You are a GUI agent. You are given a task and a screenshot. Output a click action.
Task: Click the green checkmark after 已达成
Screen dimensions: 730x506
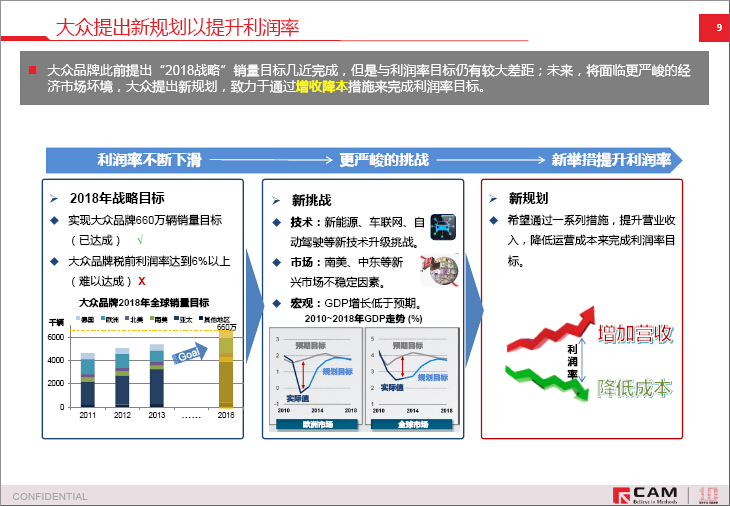[x=140, y=240]
